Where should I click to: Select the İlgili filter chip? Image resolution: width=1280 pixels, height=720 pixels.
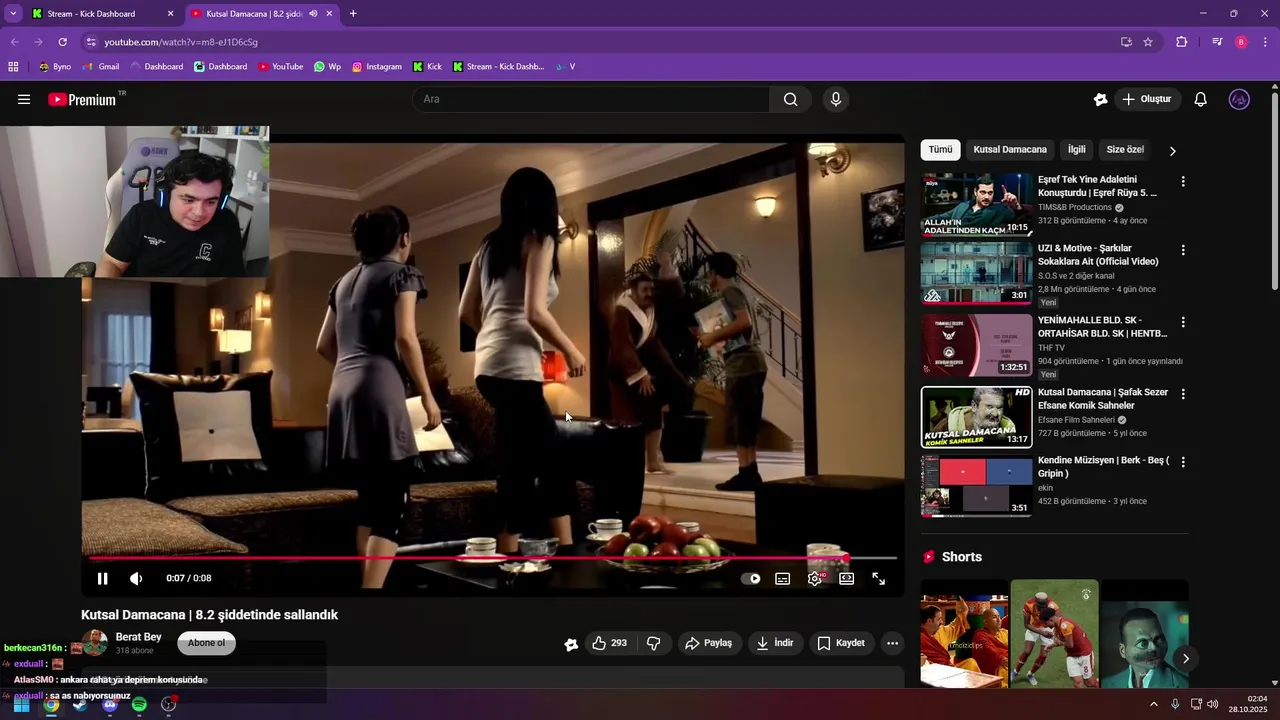pyautogui.click(x=1076, y=150)
